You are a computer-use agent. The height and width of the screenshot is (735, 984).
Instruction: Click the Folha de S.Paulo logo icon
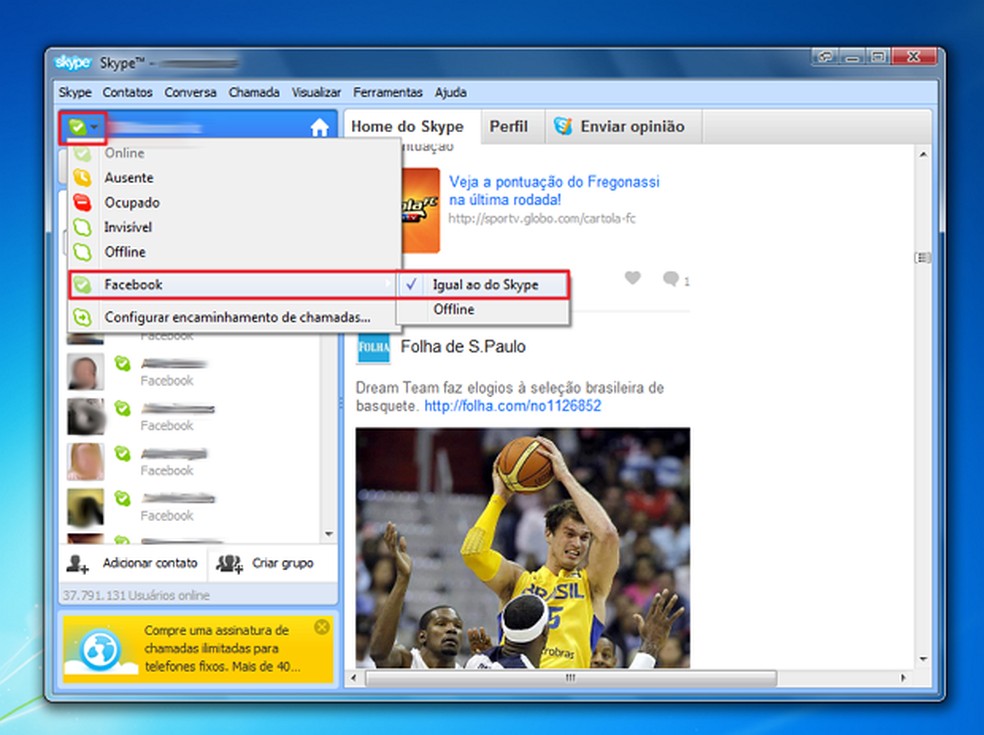coord(373,347)
